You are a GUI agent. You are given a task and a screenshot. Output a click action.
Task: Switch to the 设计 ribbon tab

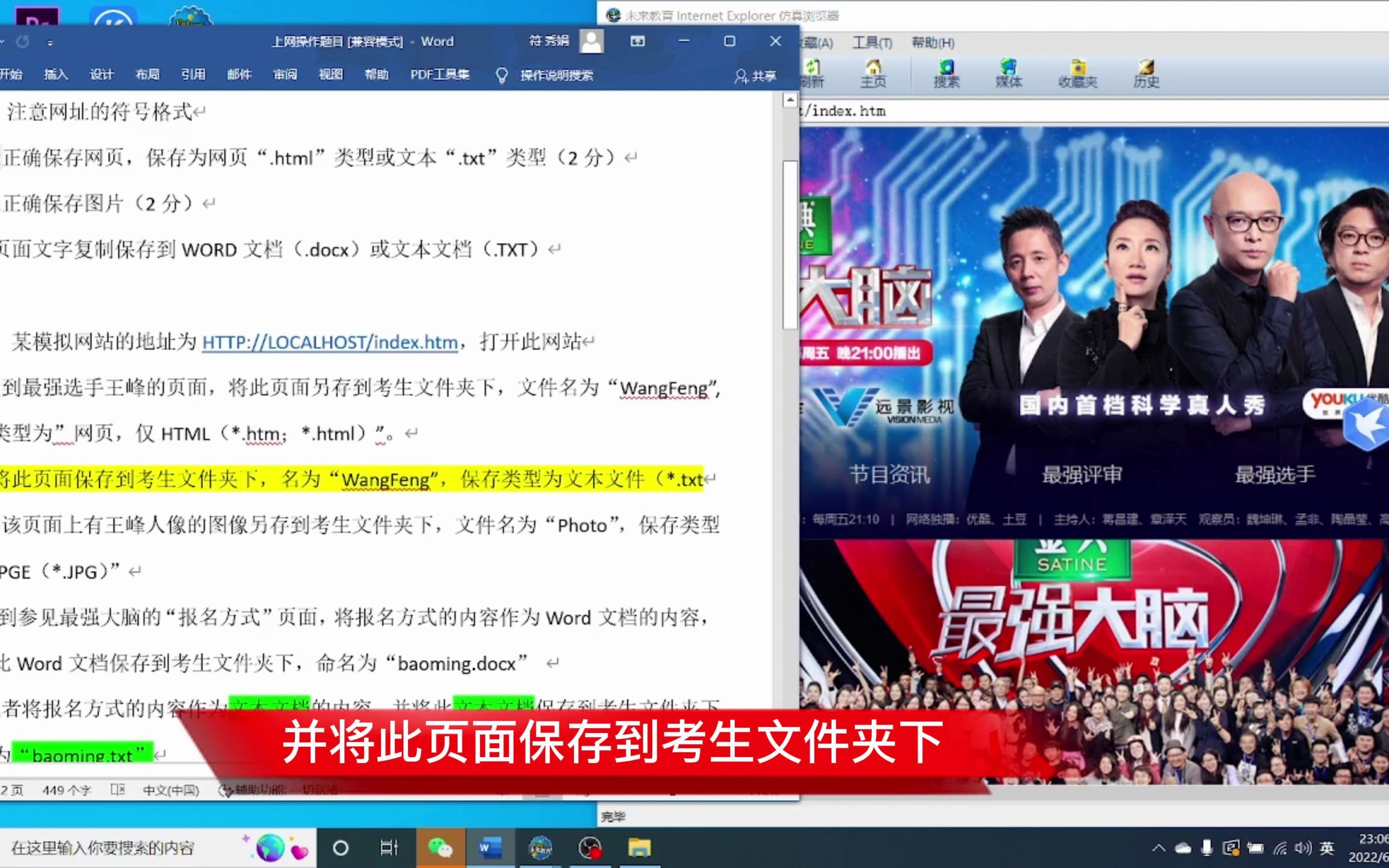(x=101, y=74)
